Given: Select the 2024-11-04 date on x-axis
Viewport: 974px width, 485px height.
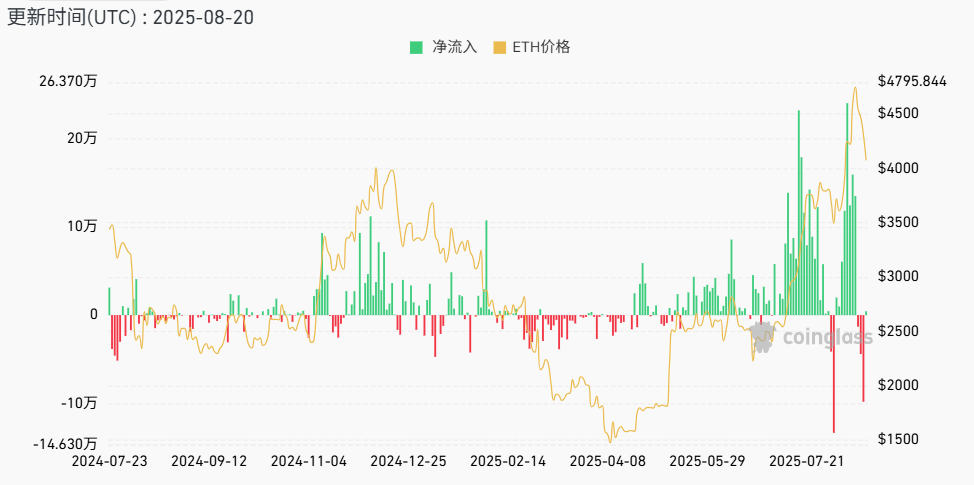Looking at the screenshot, I should pyautogui.click(x=309, y=462).
